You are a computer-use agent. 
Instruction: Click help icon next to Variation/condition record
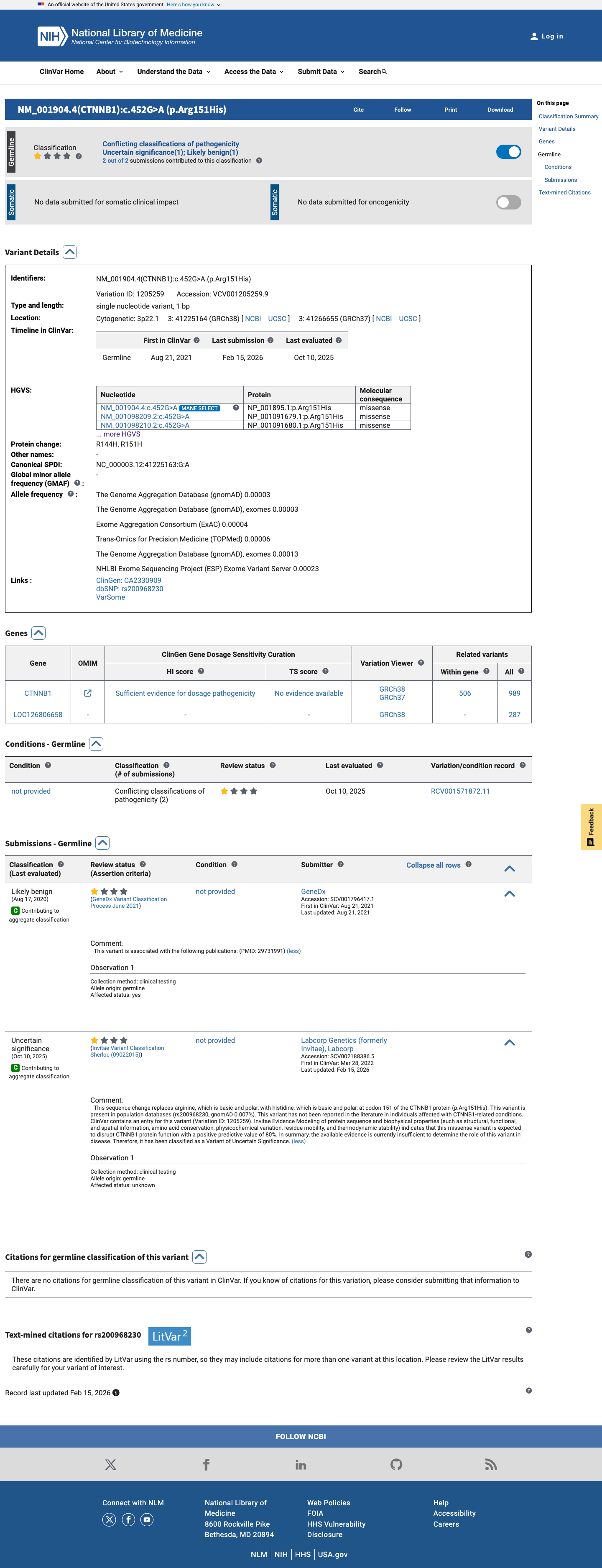pos(522,765)
